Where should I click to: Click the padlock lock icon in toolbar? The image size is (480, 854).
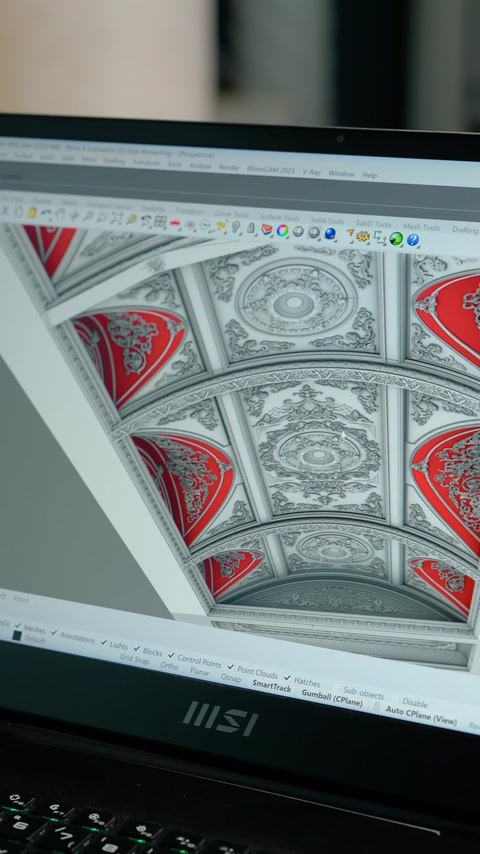point(251,228)
